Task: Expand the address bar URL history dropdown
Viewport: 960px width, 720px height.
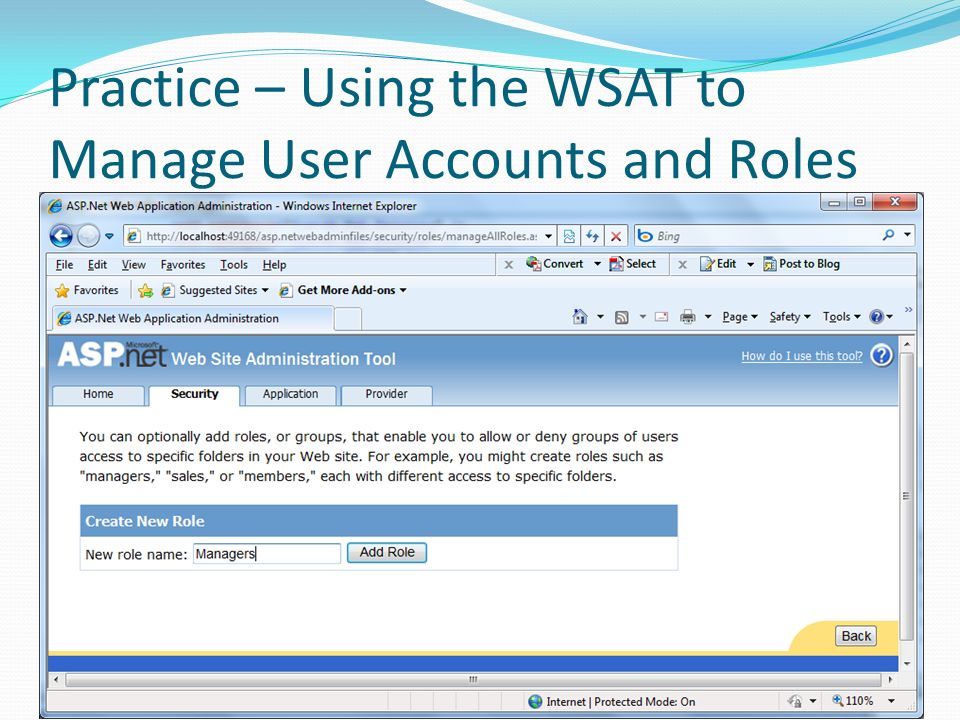Action: click(549, 236)
